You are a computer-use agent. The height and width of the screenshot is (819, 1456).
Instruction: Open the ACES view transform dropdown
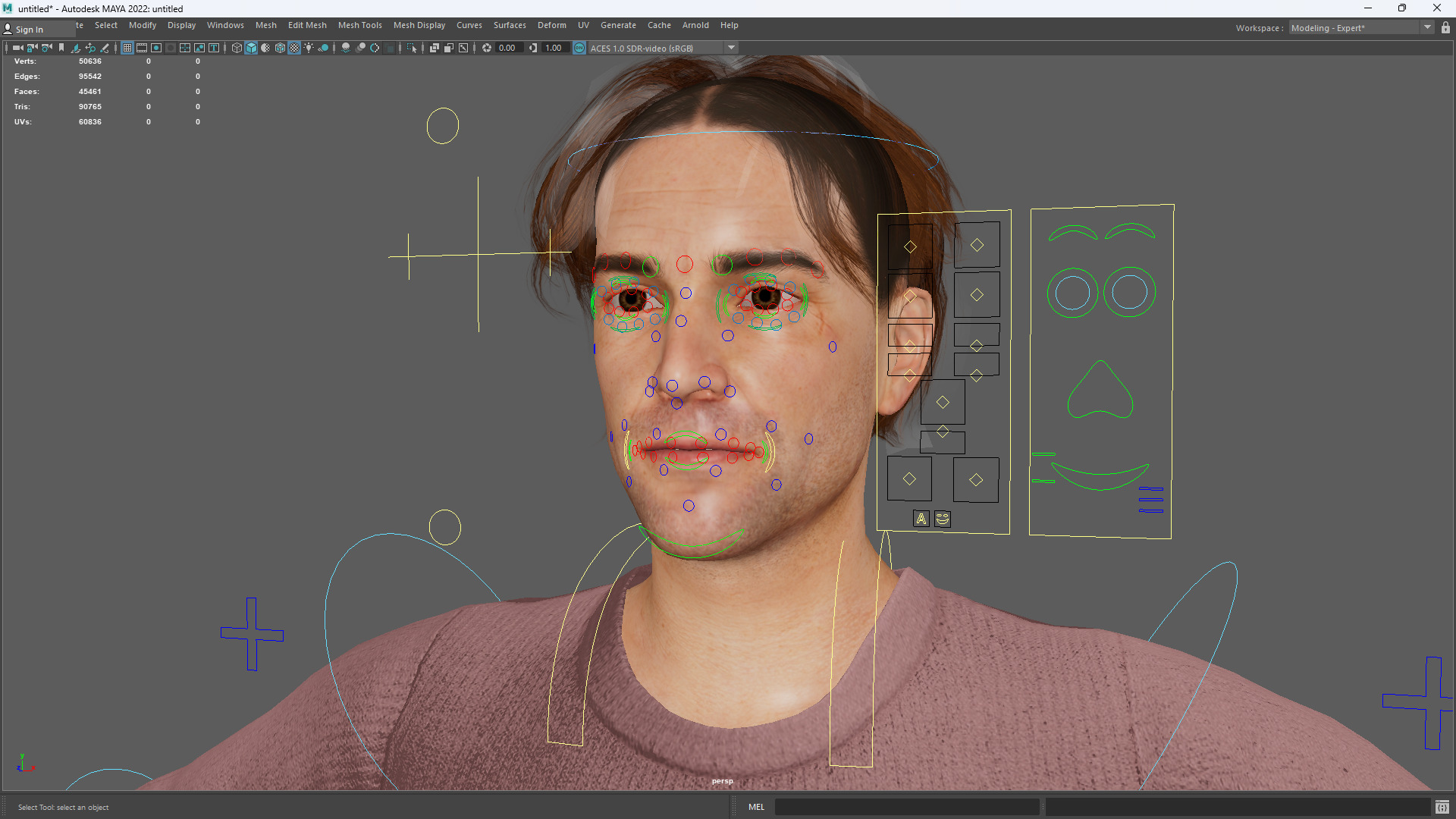click(x=731, y=48)
